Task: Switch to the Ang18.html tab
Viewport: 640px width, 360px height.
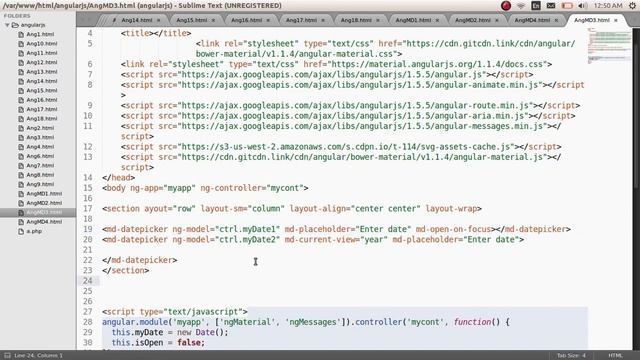Action: (x=356, y=20)
